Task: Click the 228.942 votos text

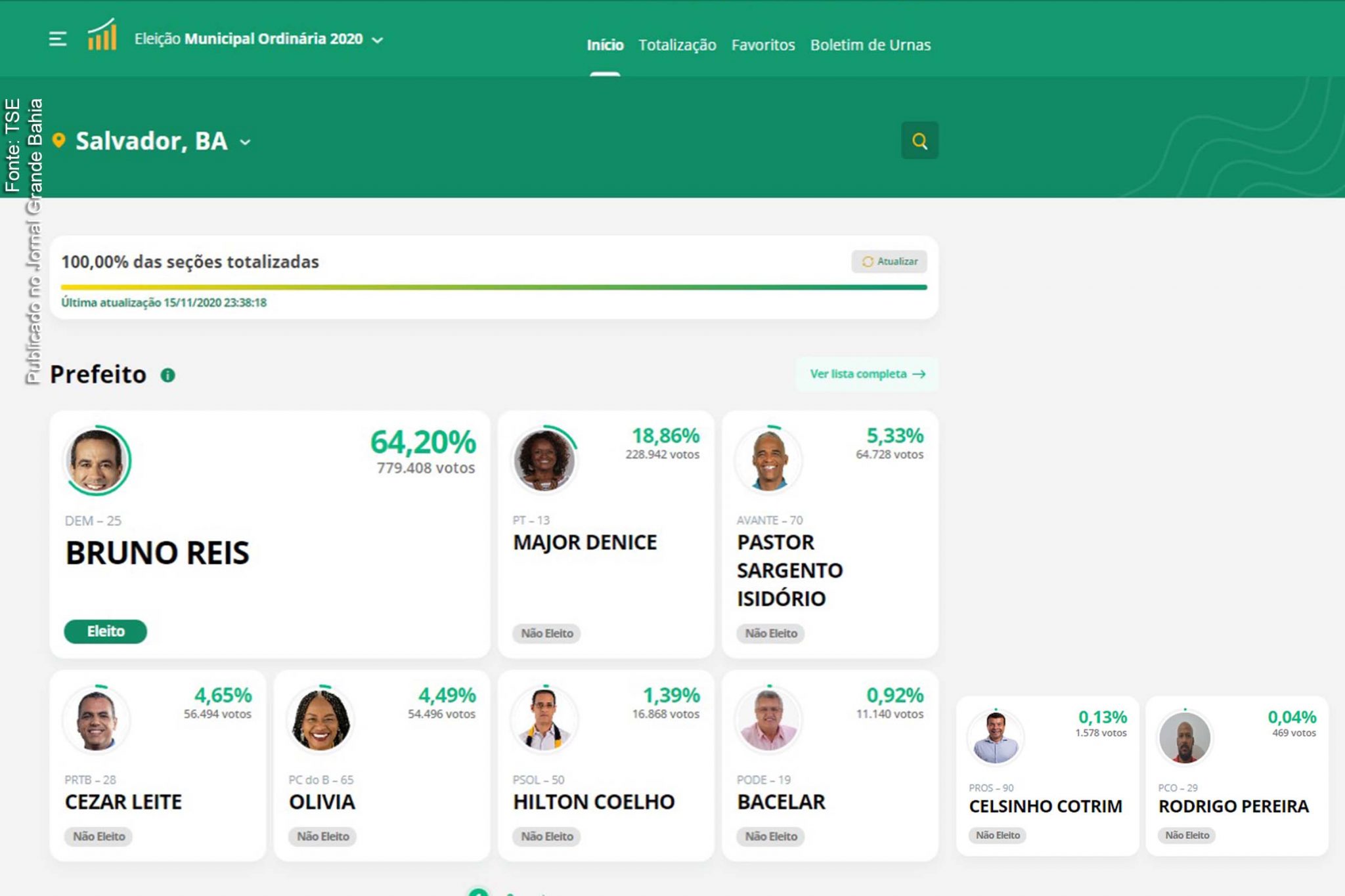Action: [x=662, y=454]
